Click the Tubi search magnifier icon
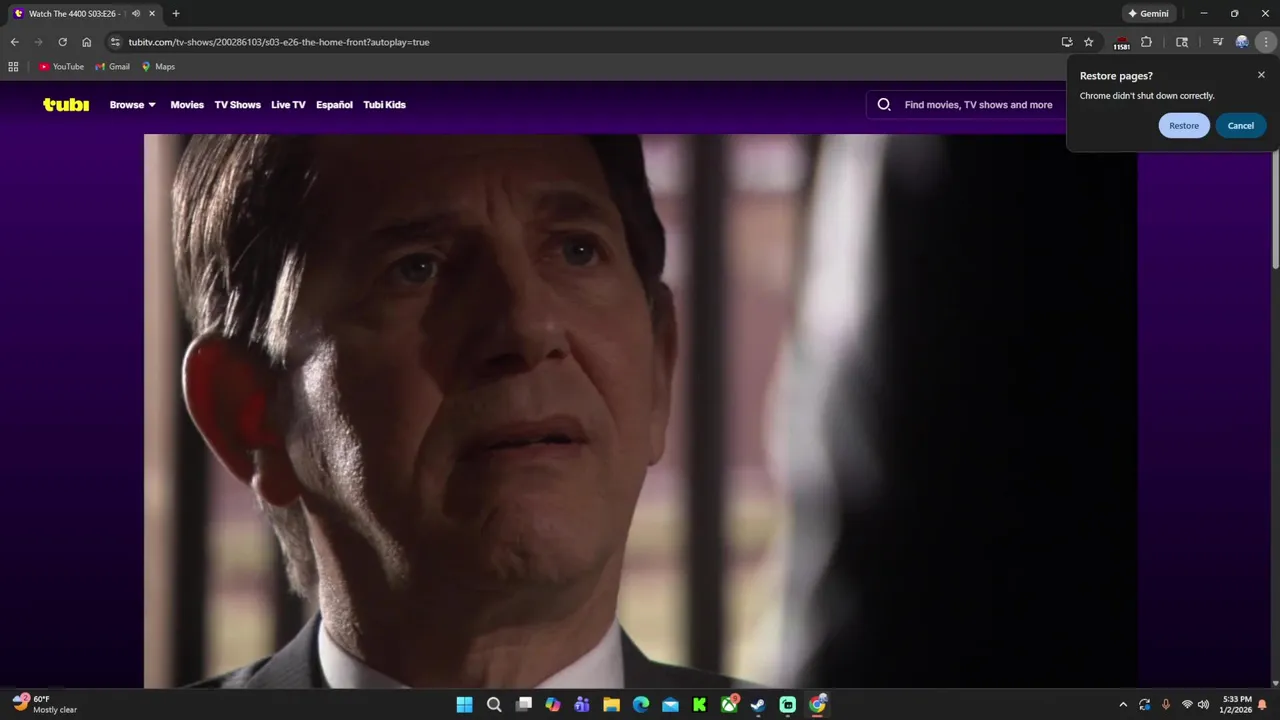 click(884, 104)
